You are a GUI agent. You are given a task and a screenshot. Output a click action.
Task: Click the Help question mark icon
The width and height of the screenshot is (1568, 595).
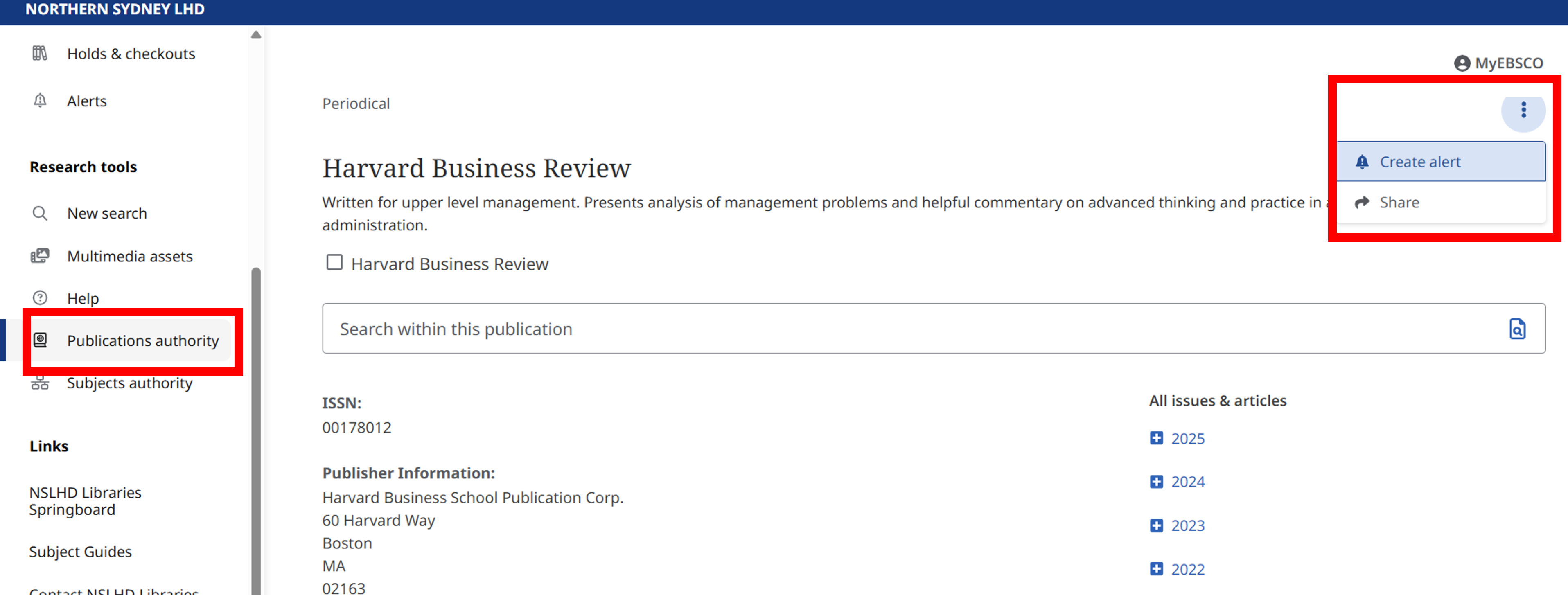40,297
